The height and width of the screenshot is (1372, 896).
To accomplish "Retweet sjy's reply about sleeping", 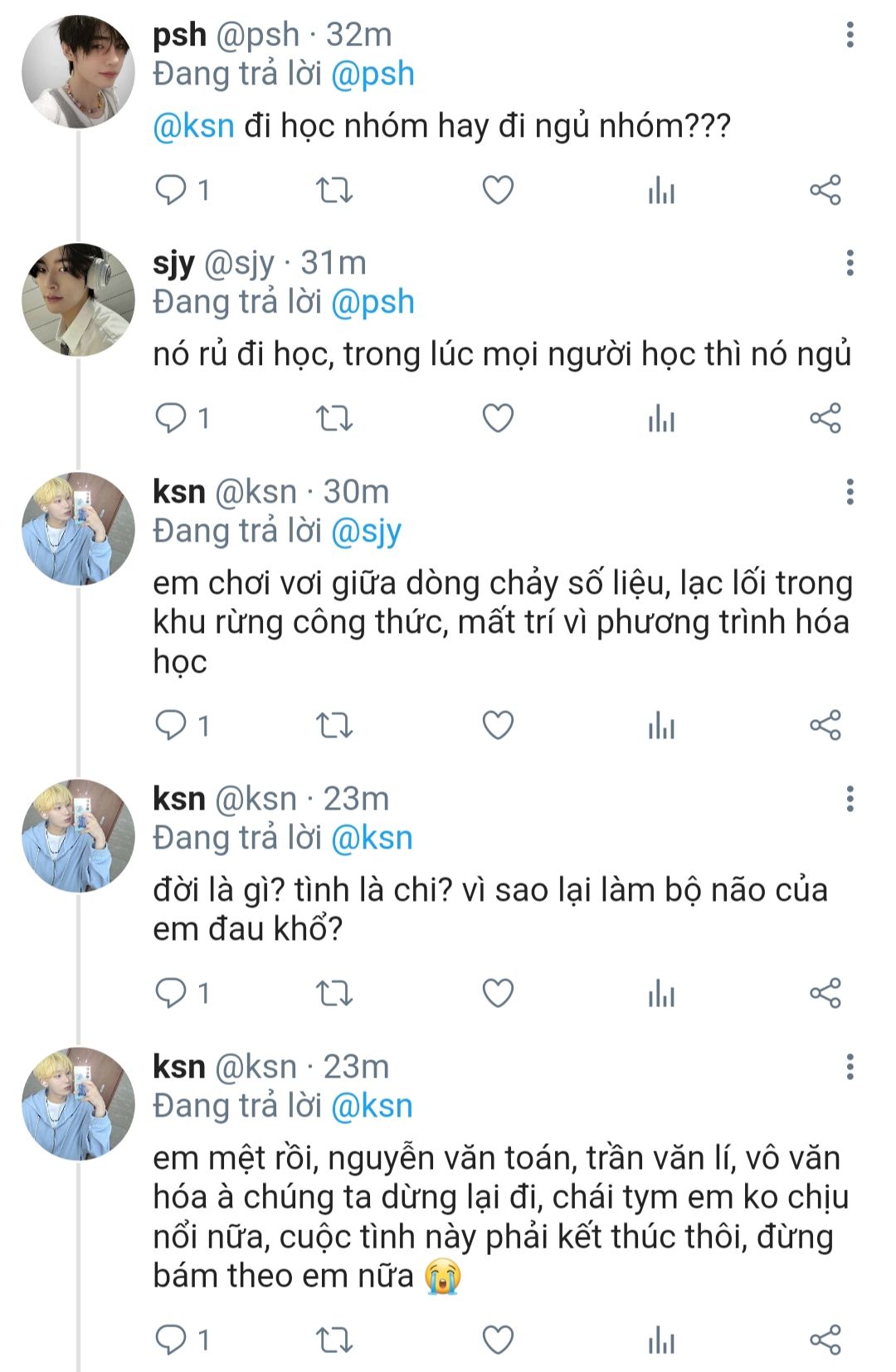I will (x=334, y=419).
